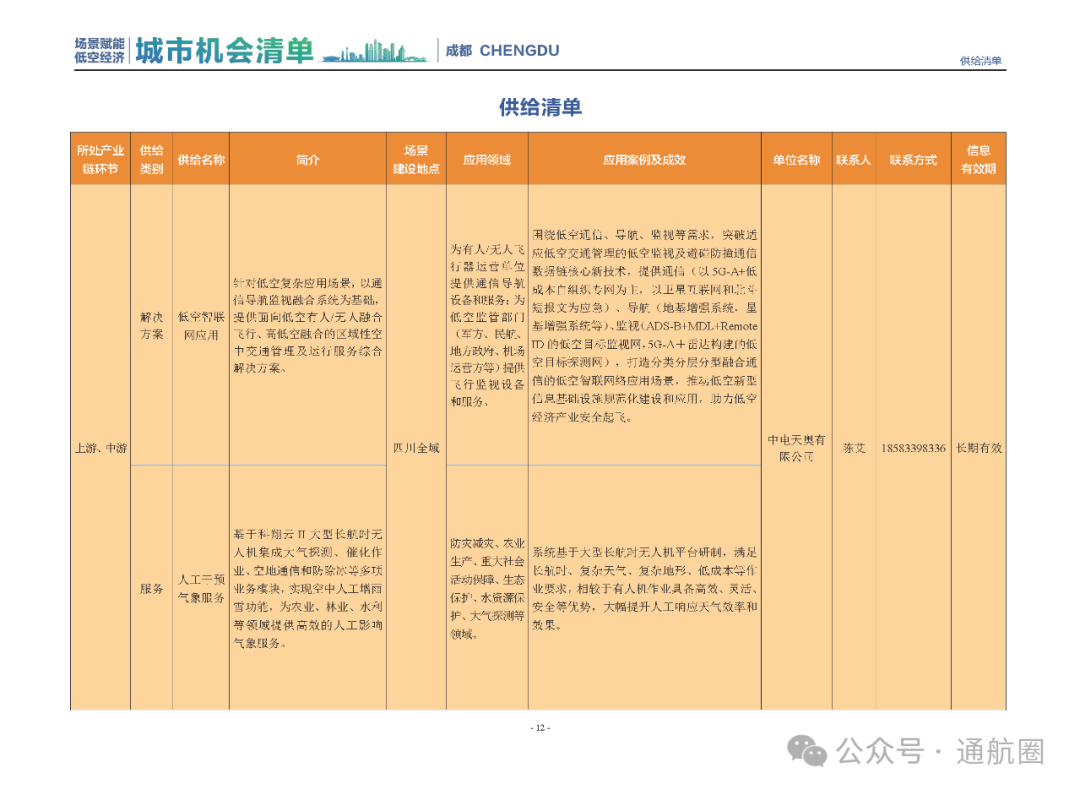Image resolution: width=1080 pixels, height=795 pixels.
Task: Click the intro paragraph starting 基于科翔云II
Action: [308, 588]
